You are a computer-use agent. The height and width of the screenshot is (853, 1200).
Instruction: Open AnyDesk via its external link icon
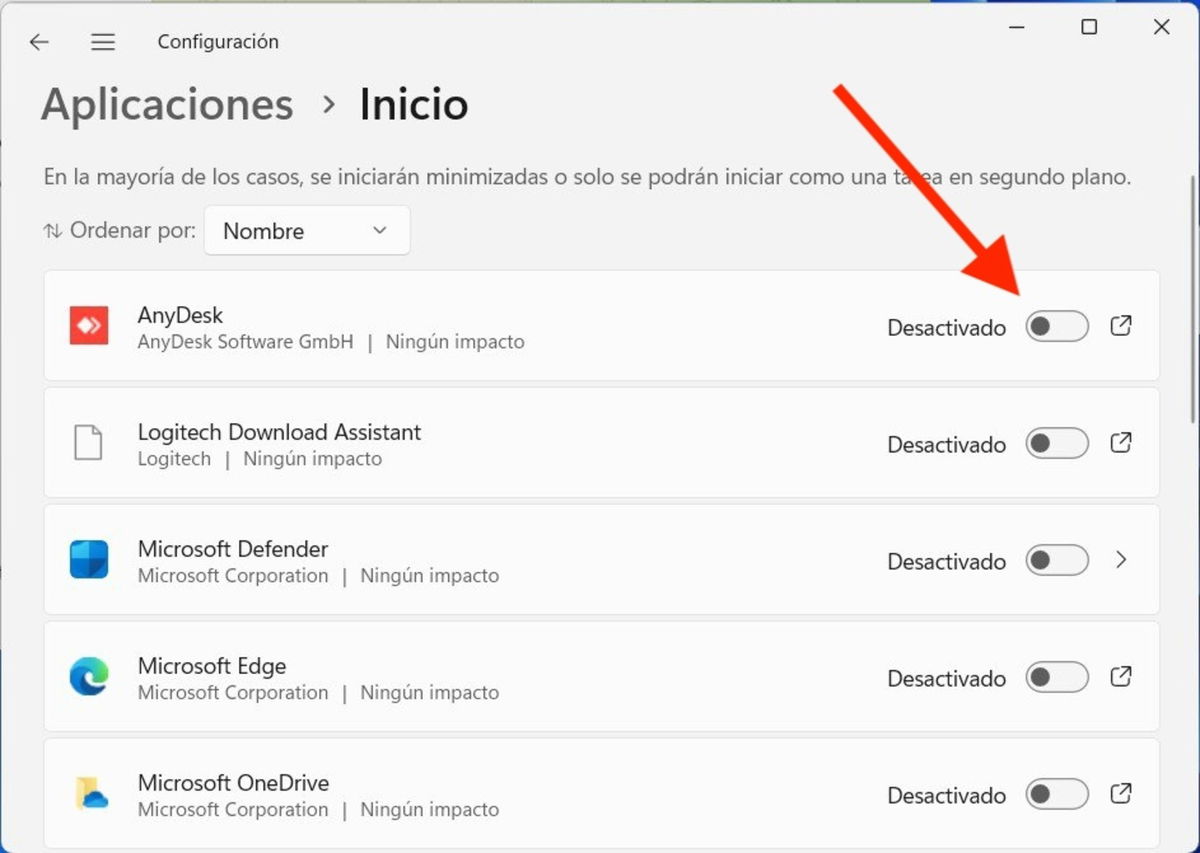tap(1121, 325)
